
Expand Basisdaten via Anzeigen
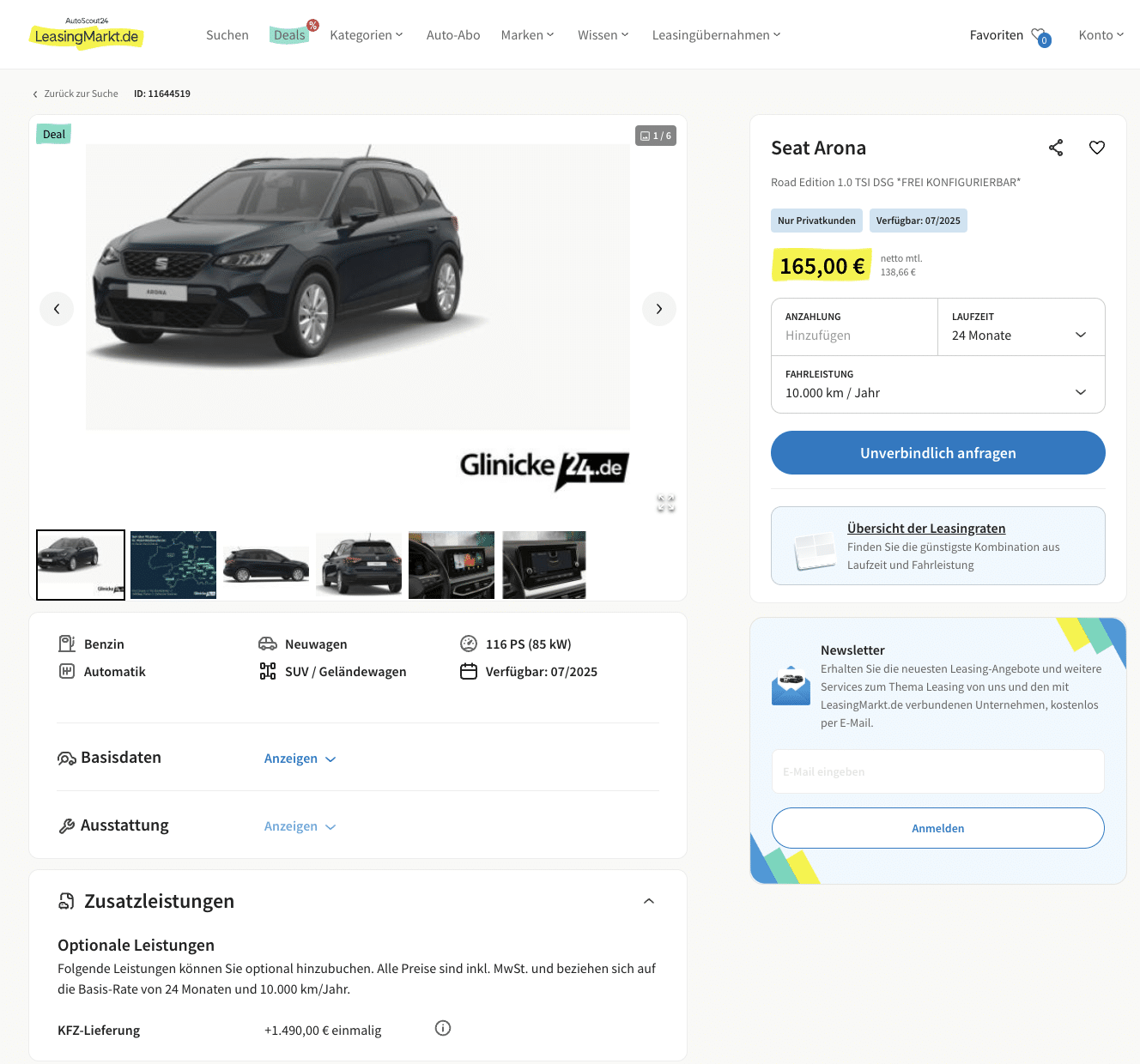point(300,759)
